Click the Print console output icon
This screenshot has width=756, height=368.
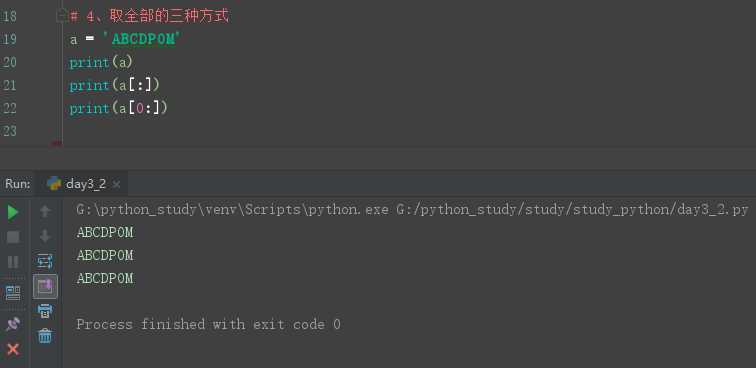[x=45, y=311]
